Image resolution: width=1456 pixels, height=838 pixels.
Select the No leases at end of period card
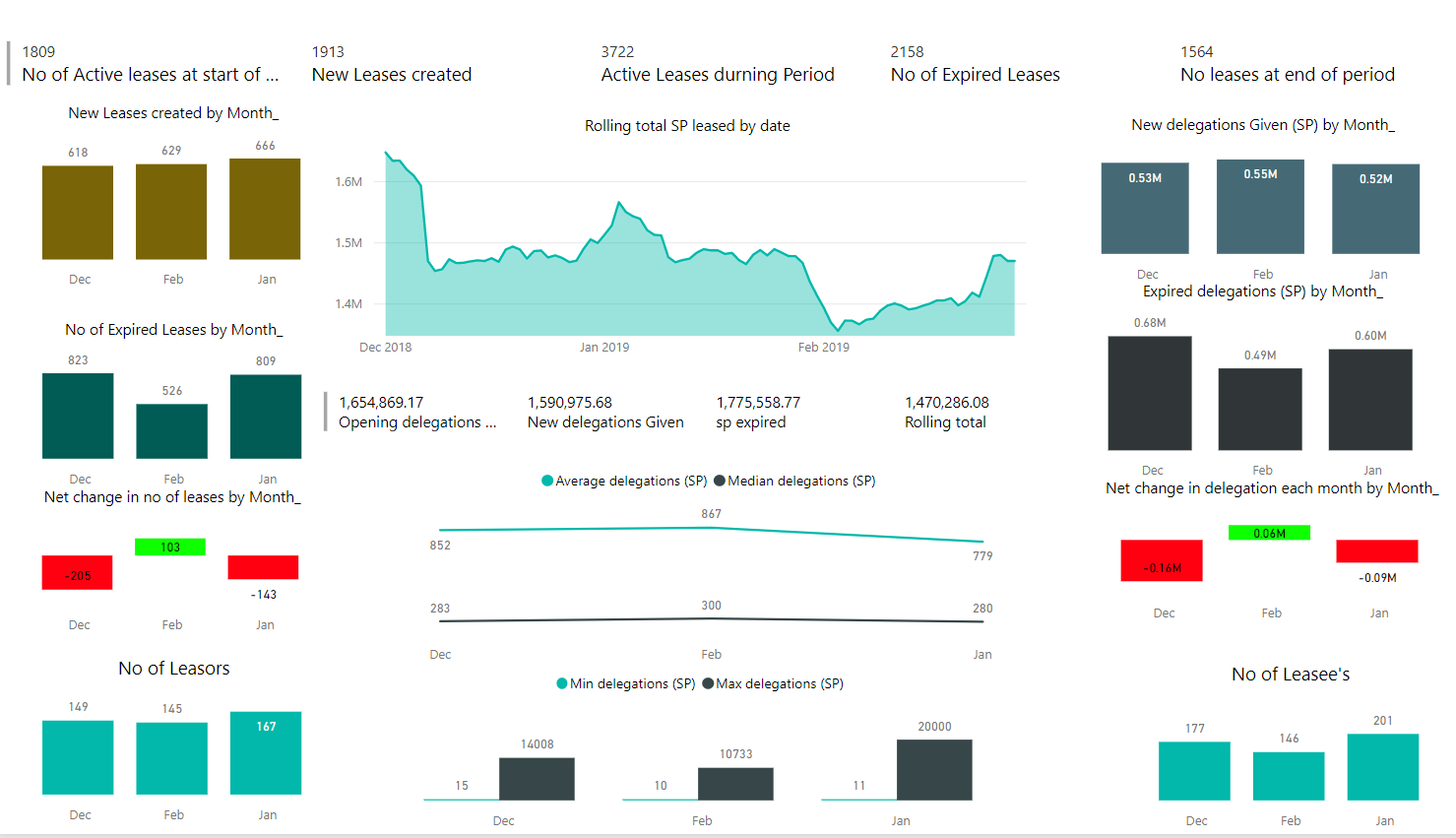pos(1287,65)
